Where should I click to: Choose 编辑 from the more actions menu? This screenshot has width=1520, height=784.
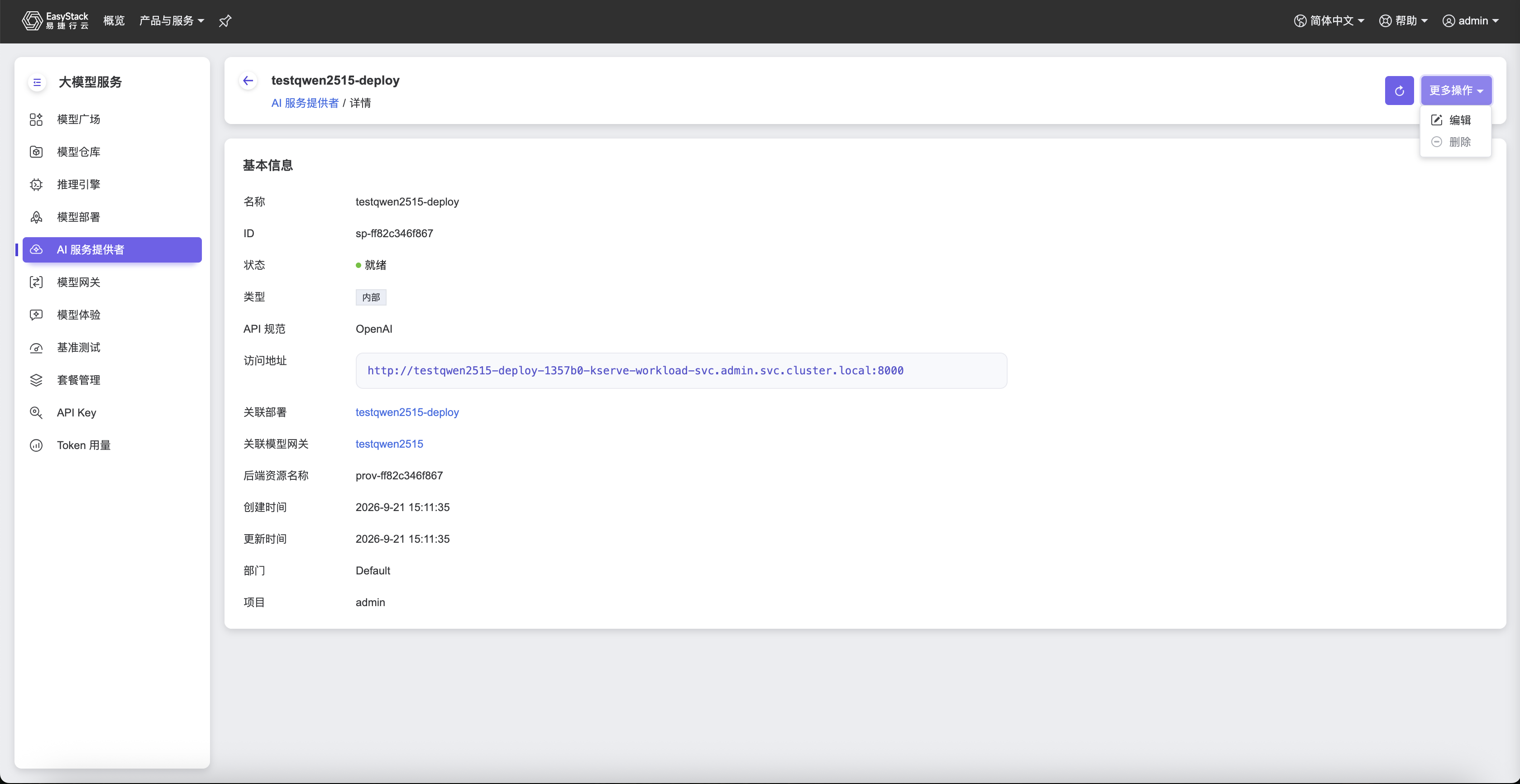point(1455,120)
